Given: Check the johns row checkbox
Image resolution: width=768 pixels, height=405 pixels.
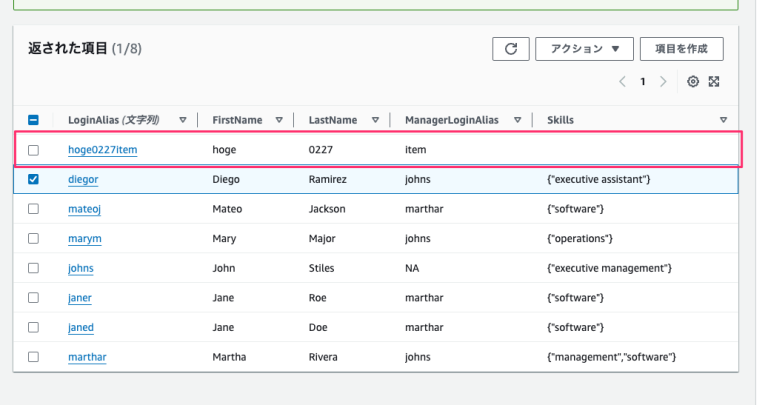Looking at the screenshot, I should coord(33,268).
